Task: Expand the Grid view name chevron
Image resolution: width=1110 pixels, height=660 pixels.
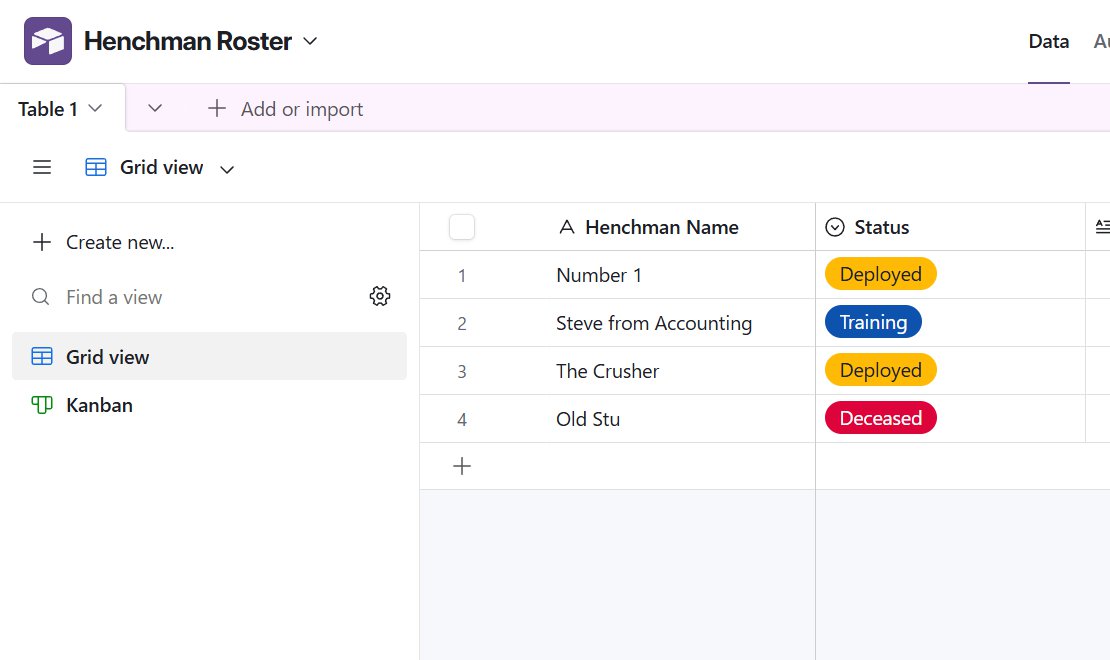Action: 227,169
